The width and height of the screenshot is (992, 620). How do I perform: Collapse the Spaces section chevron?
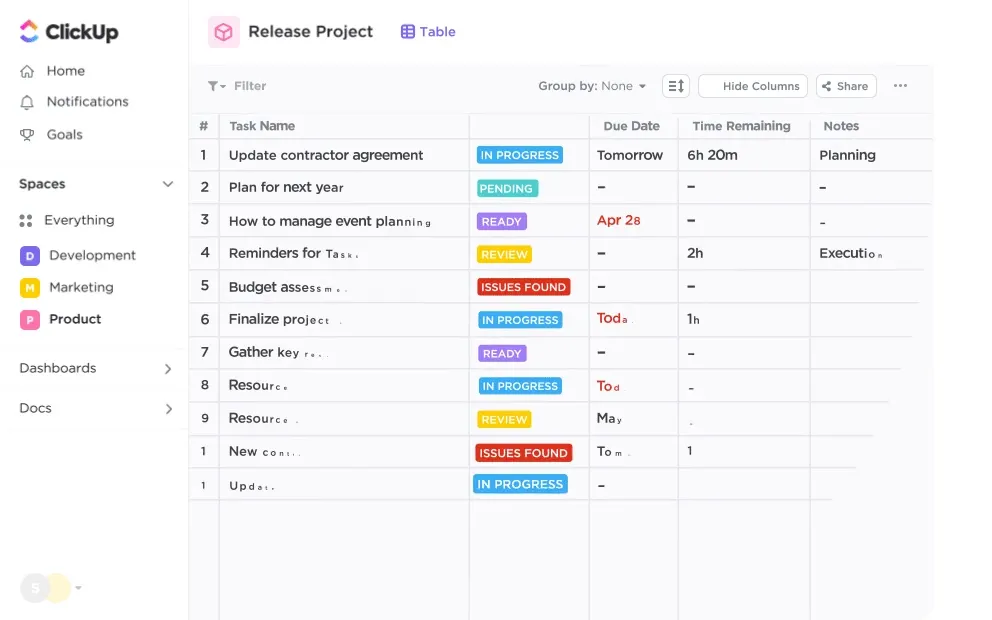[x=168, y=184]
